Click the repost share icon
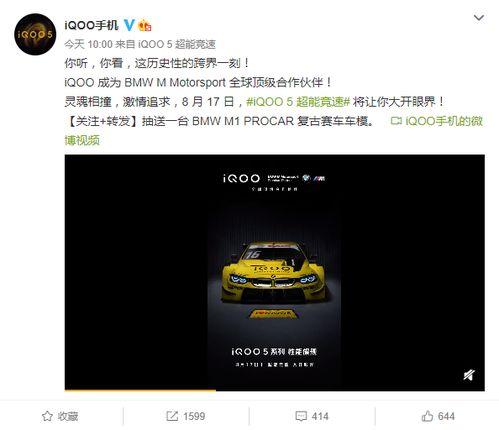Image resolution: width=499 pixels, height=430 pixels. coord(172,416)
